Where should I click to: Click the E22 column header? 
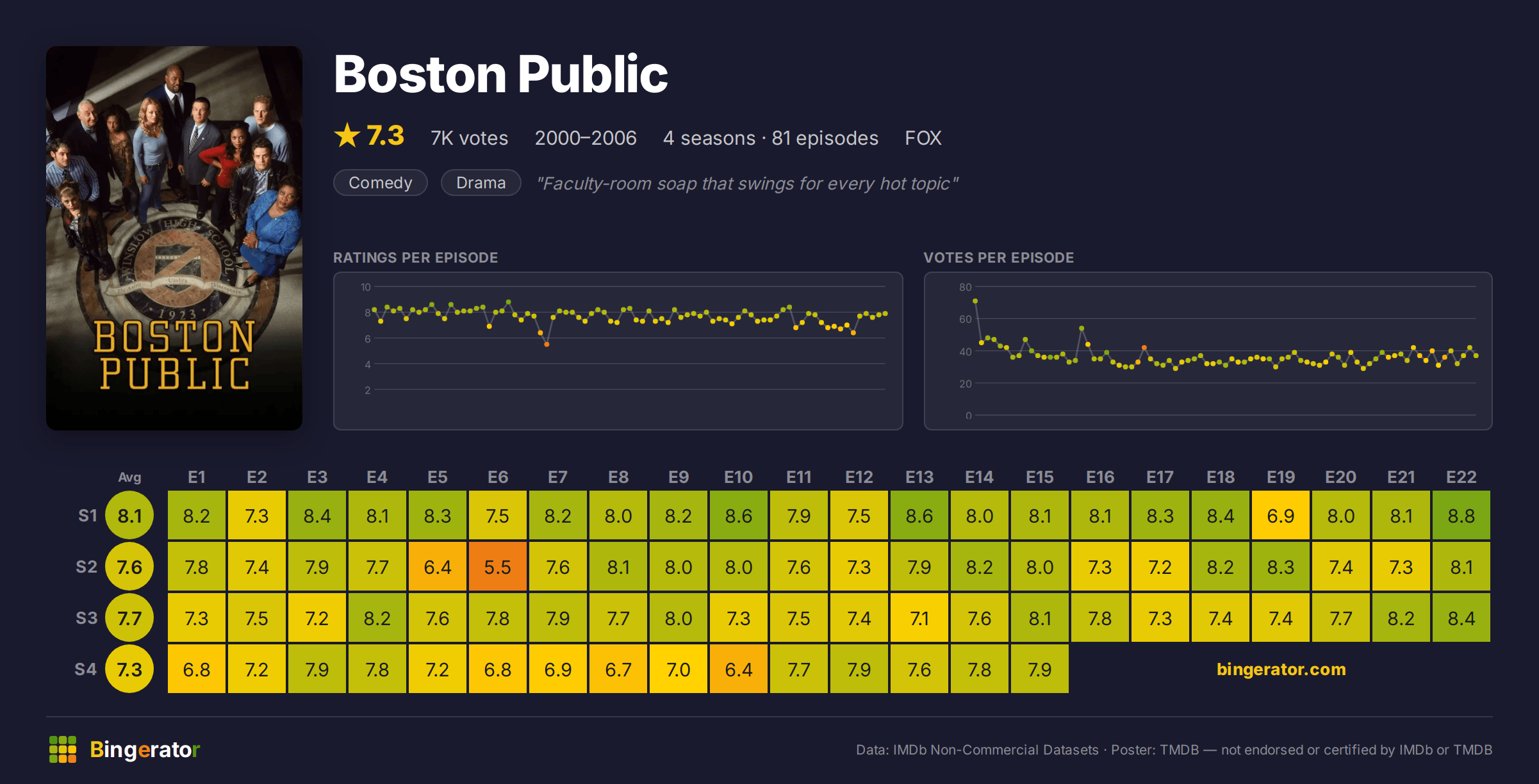pyautogui.click(x=1461, y=477)
